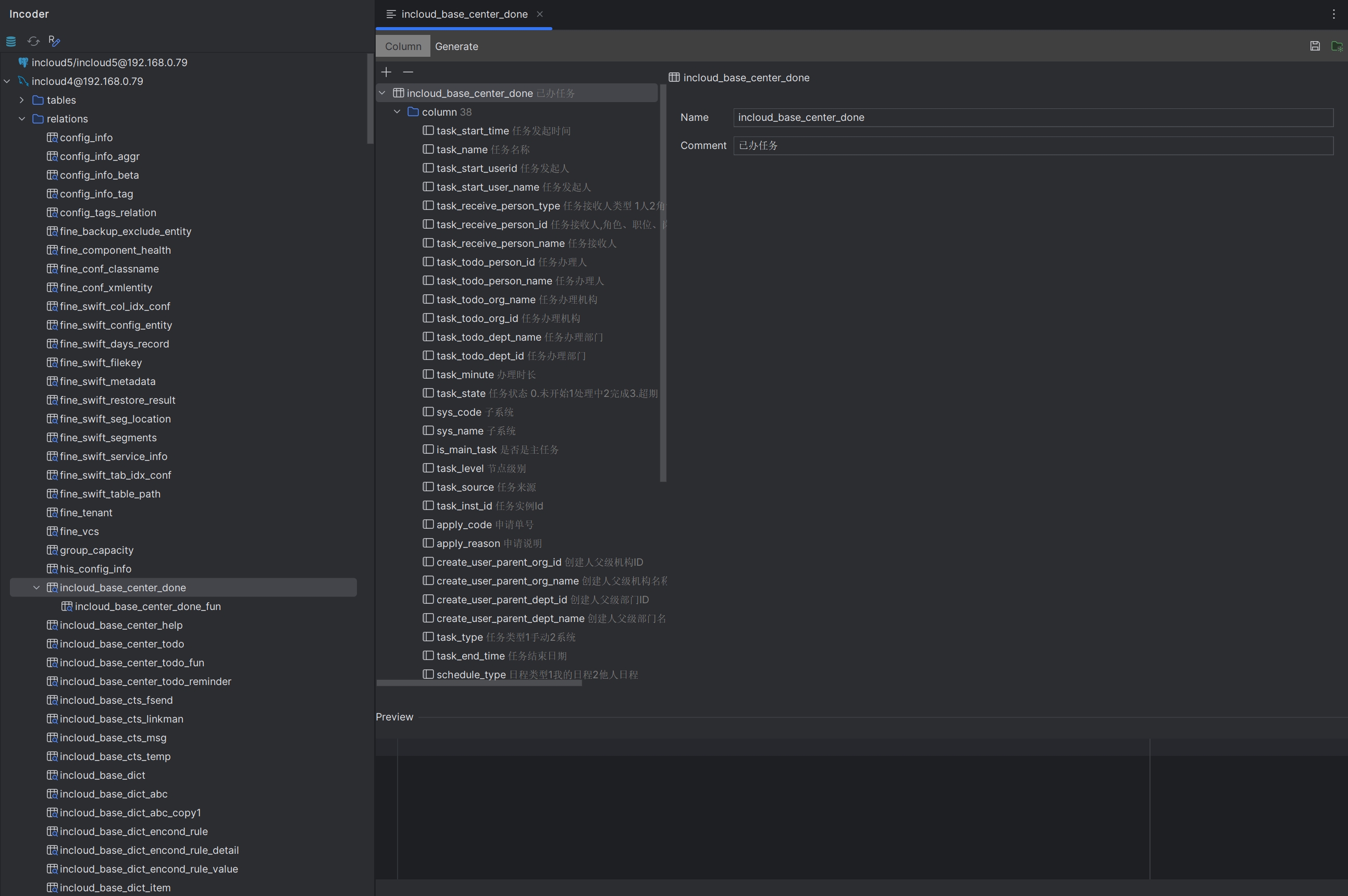Click the edit relation pencil icon
Screen dimensions: 1348x896
coord(54,41)
